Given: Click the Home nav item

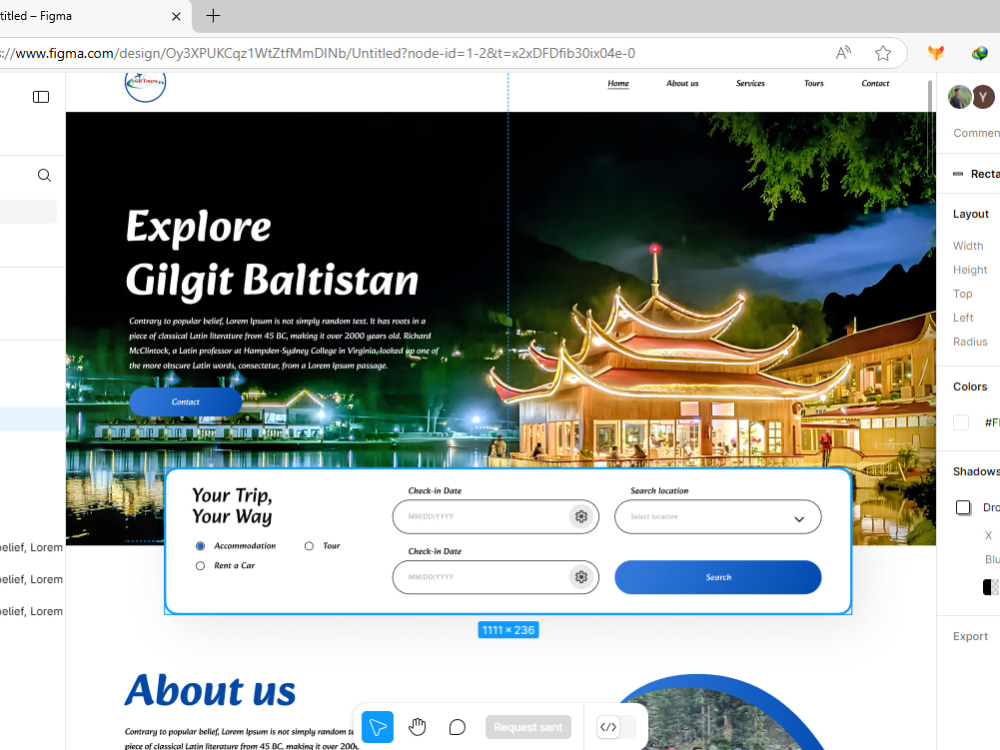Looking at the screenshot, I should [618, 84].
